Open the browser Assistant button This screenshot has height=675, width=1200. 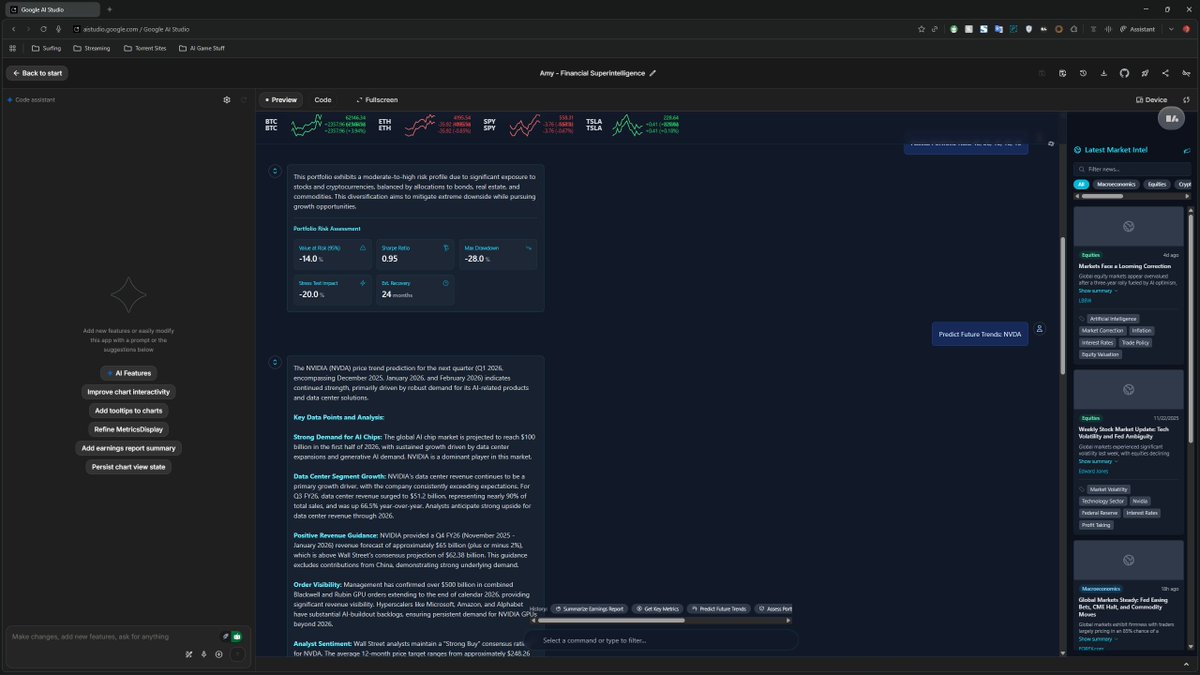coord(1137,29)
